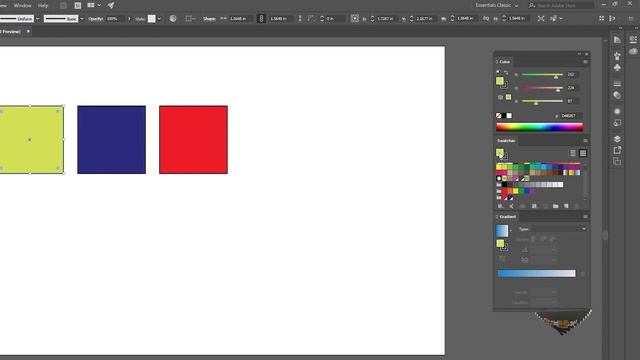Click the New Swatch icon
Screen dimensions: 640x360
[566, 206]
